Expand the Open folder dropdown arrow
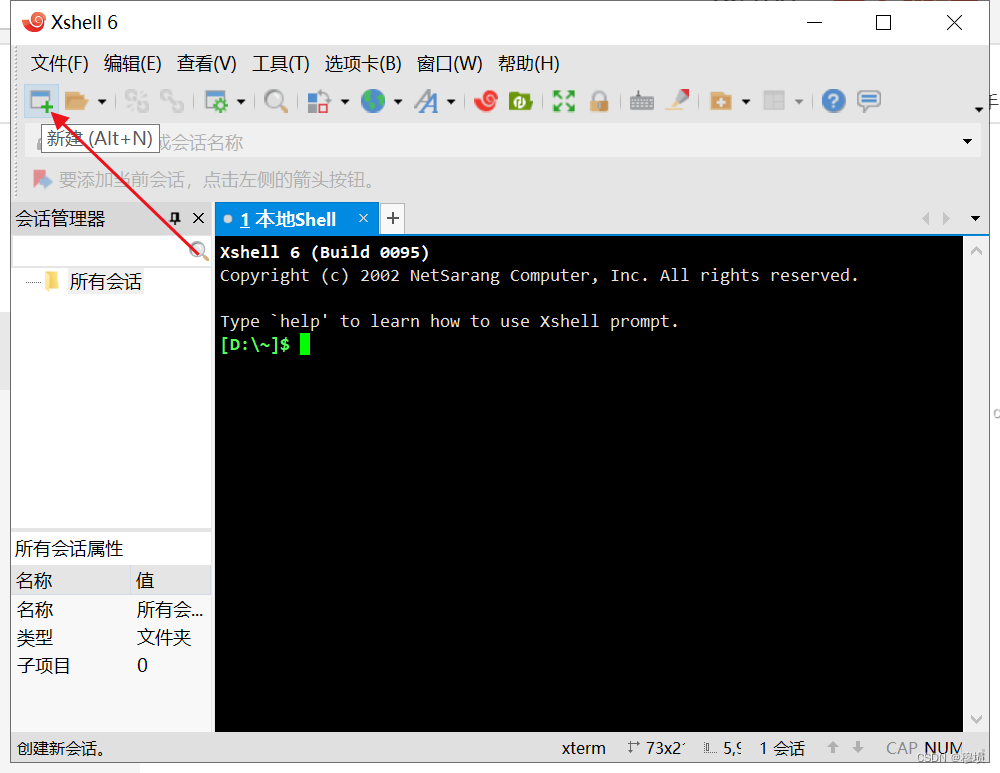Screen dimensions: 1000x773 pyautogui.click(x=101, y=101)
